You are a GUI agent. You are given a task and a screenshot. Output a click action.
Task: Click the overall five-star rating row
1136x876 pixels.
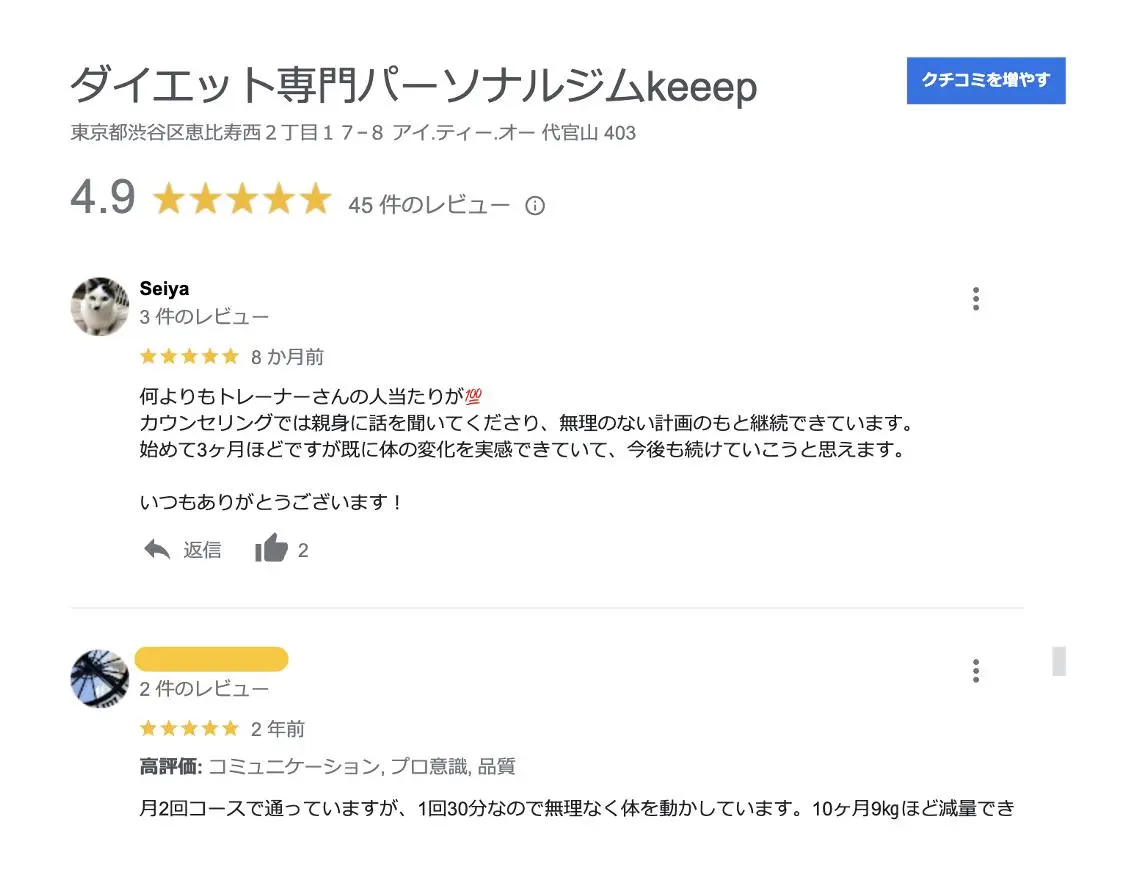(243, 199)
